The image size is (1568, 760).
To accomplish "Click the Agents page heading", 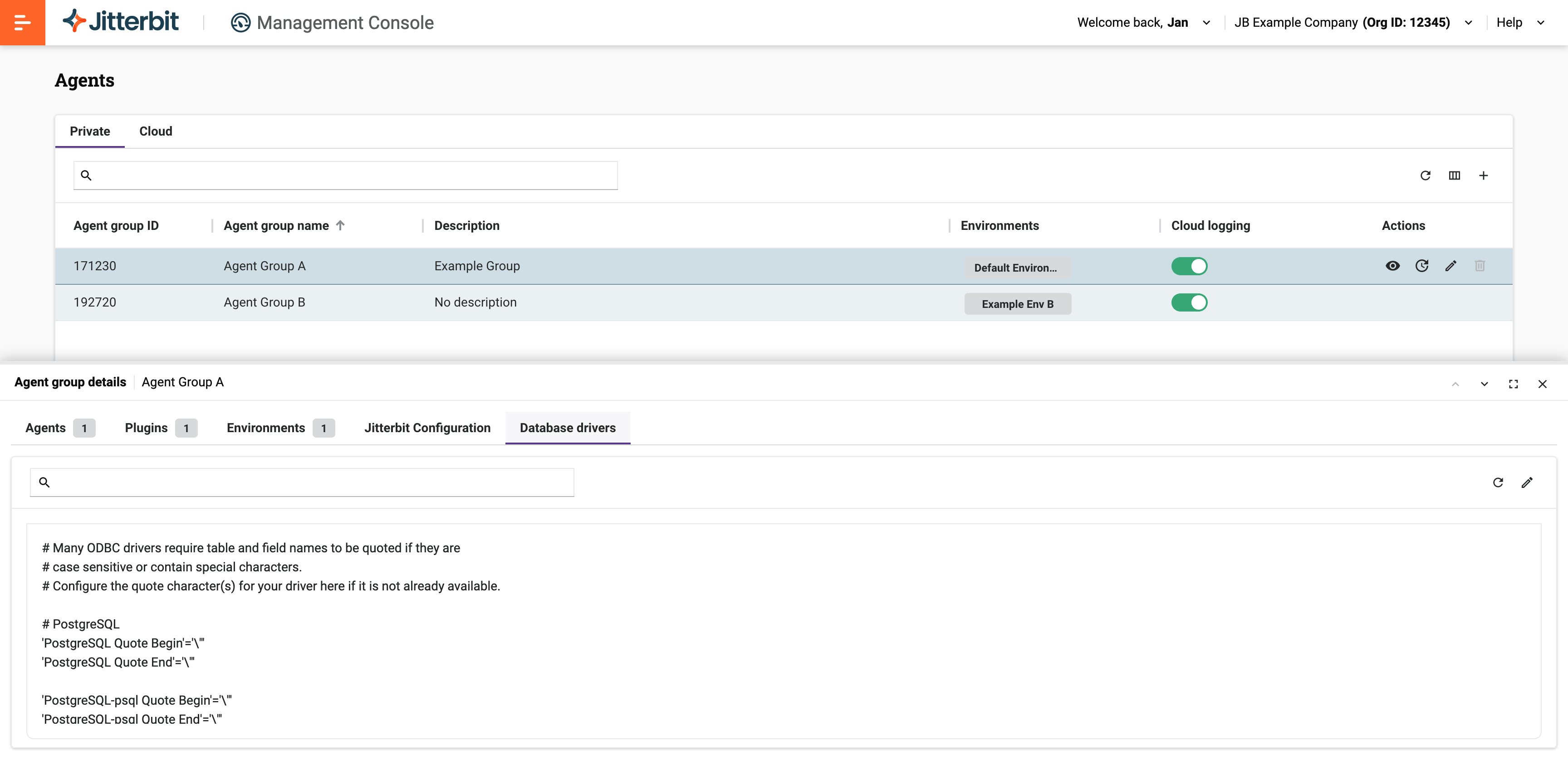I will point(84,80).
